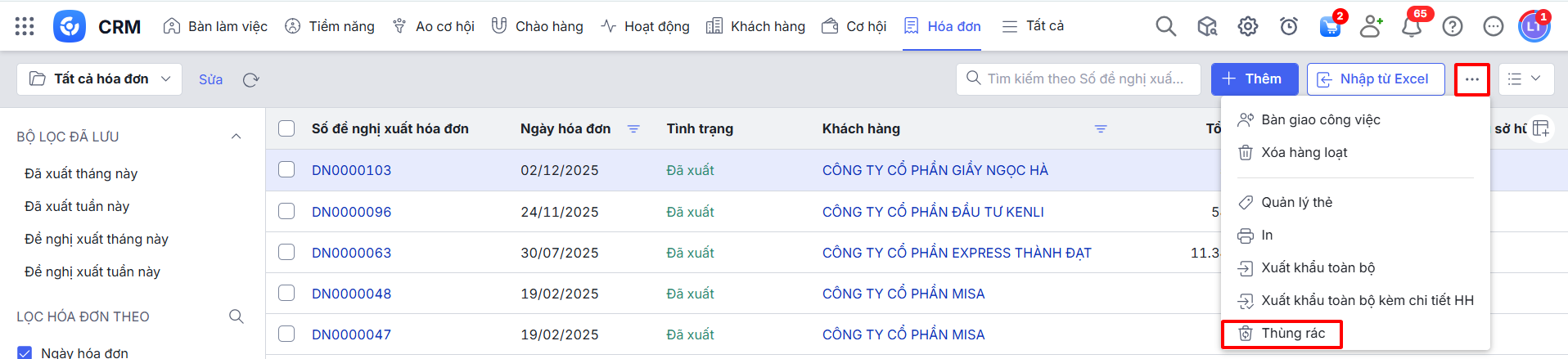This screenshot has width=1568, height=359.
Task: Open the app launcher grid icon
Action: point(25,26)
